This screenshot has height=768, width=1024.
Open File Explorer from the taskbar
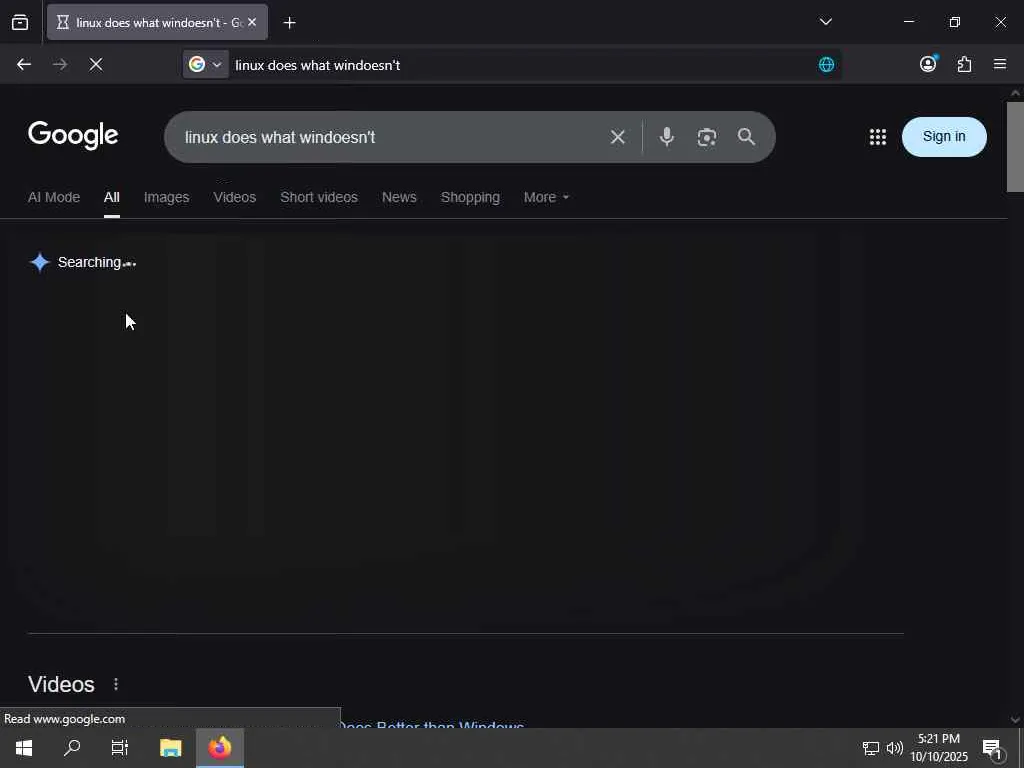pyautogui.click(x=171, y=748)
